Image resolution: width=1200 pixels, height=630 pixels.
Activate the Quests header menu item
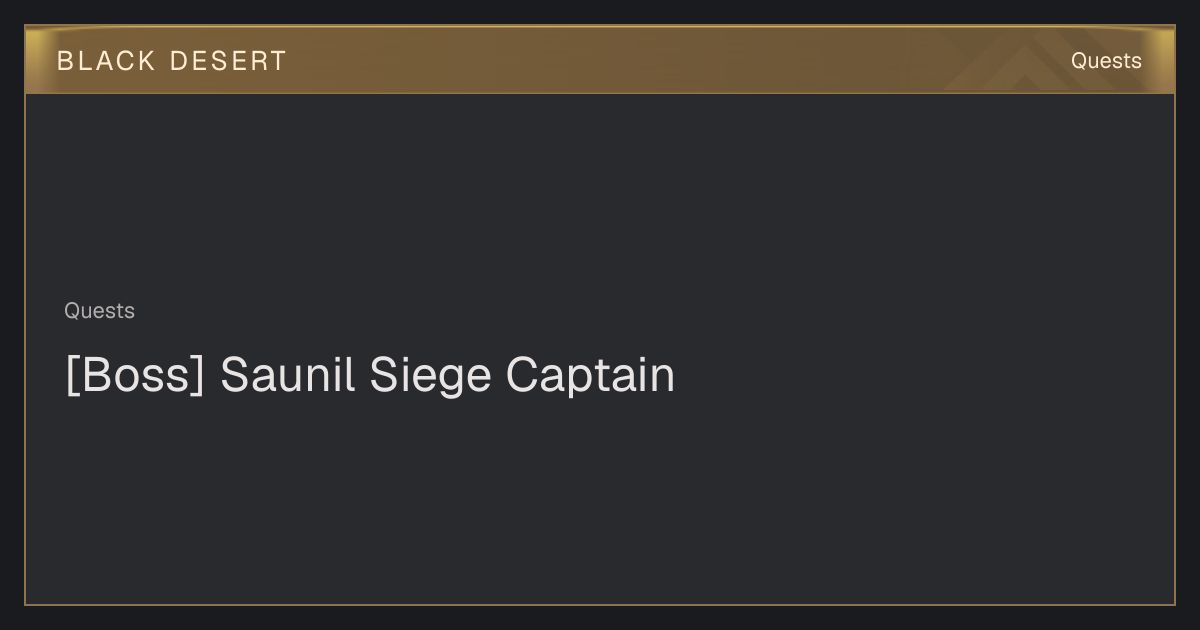(x=1106, y=61)
